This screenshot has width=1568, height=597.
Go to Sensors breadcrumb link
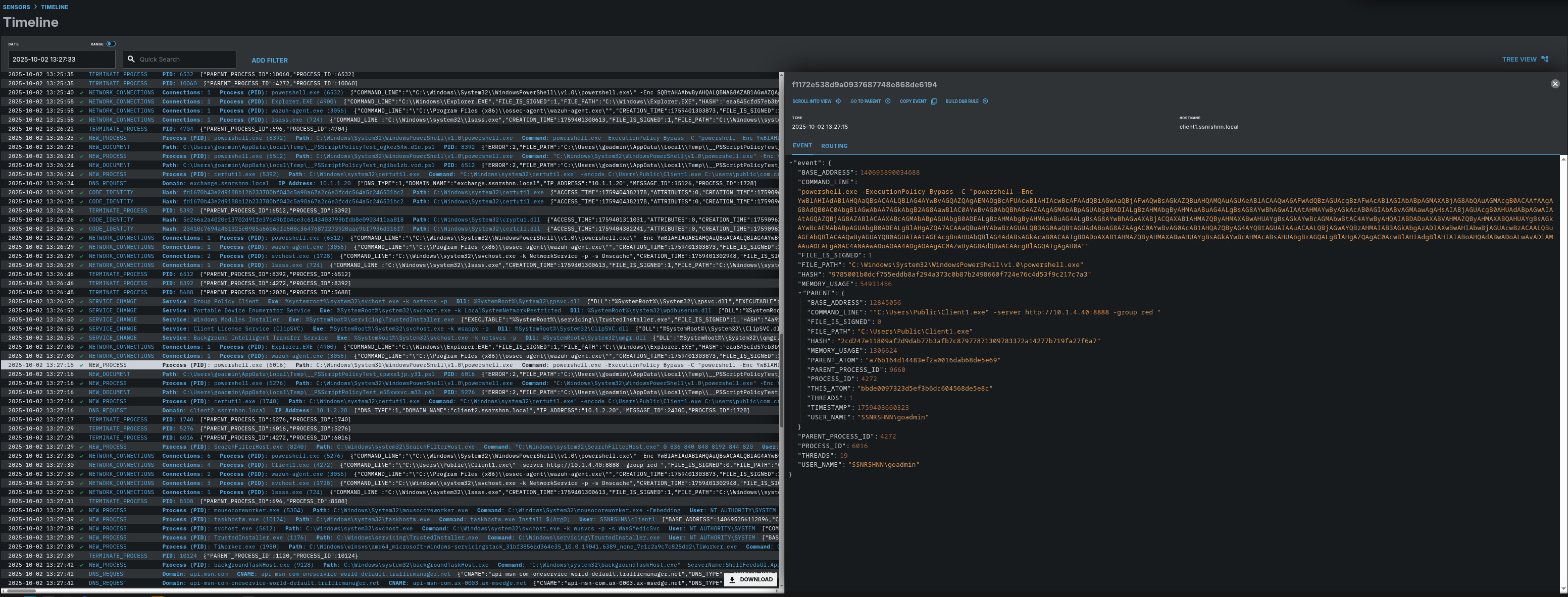pos(17,7)
